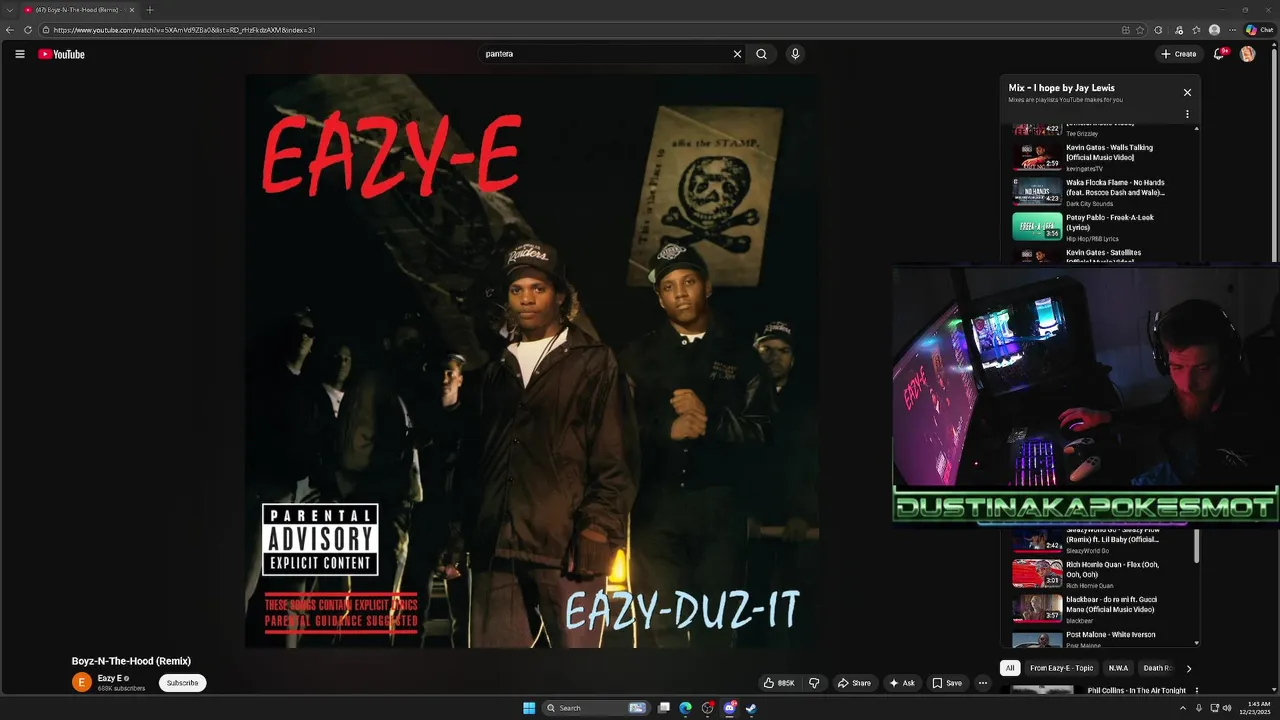
Task: Go back in the browser
Action: [x=10, y=30]
